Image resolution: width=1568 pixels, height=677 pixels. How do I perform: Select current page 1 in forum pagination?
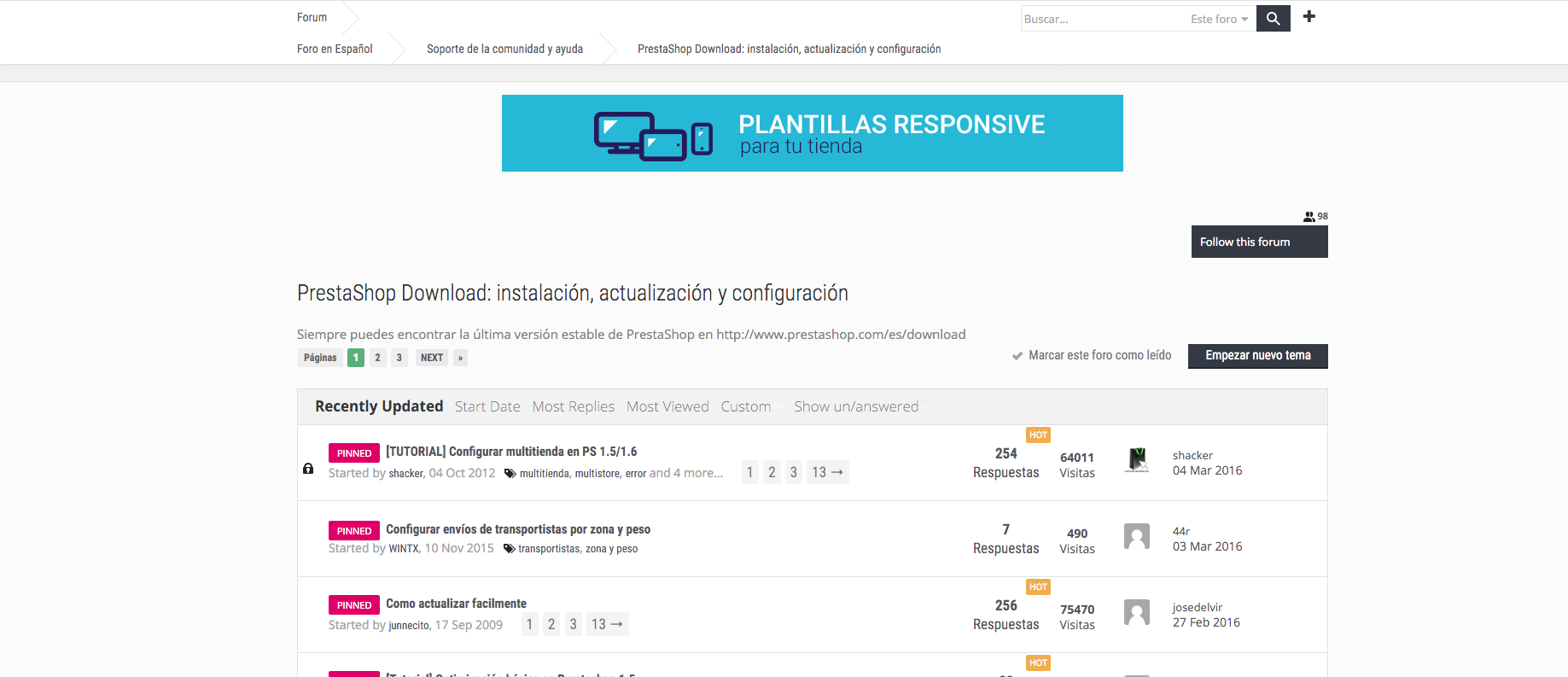356,358
